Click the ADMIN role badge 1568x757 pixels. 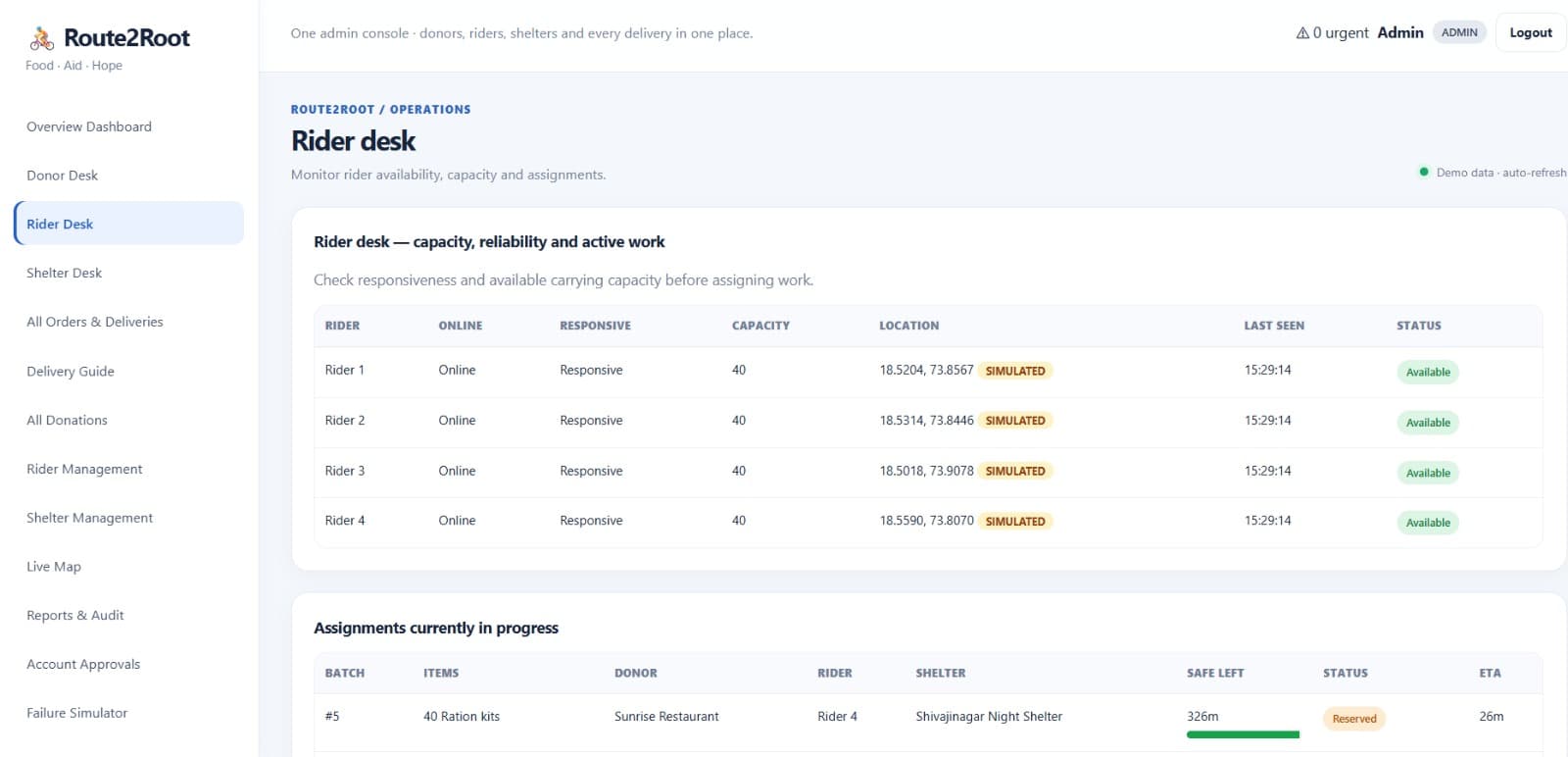(x=1459, y=32)
